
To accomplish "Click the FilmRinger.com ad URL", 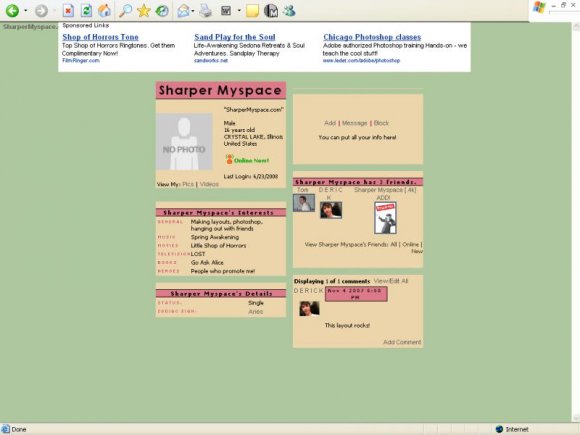I will pos(81,60).
